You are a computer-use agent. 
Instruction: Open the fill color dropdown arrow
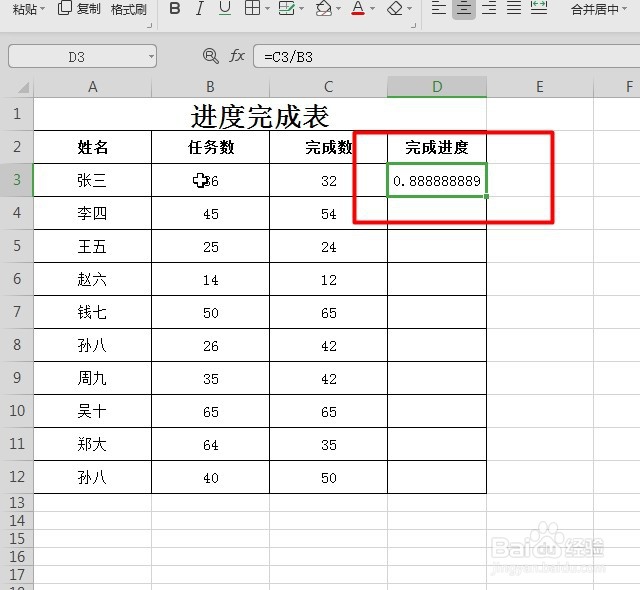click(338, 8)
